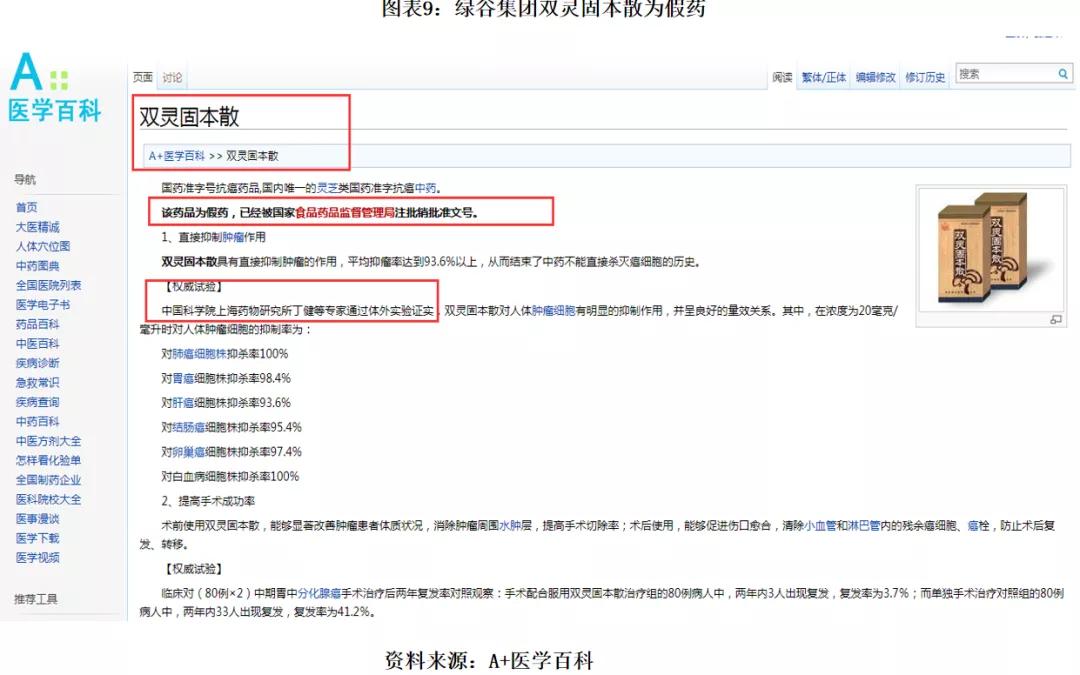Open 中医方剂大全 sidebar link
The height and width of the screenshot is (675, 1080).
(x=48, y=441)
